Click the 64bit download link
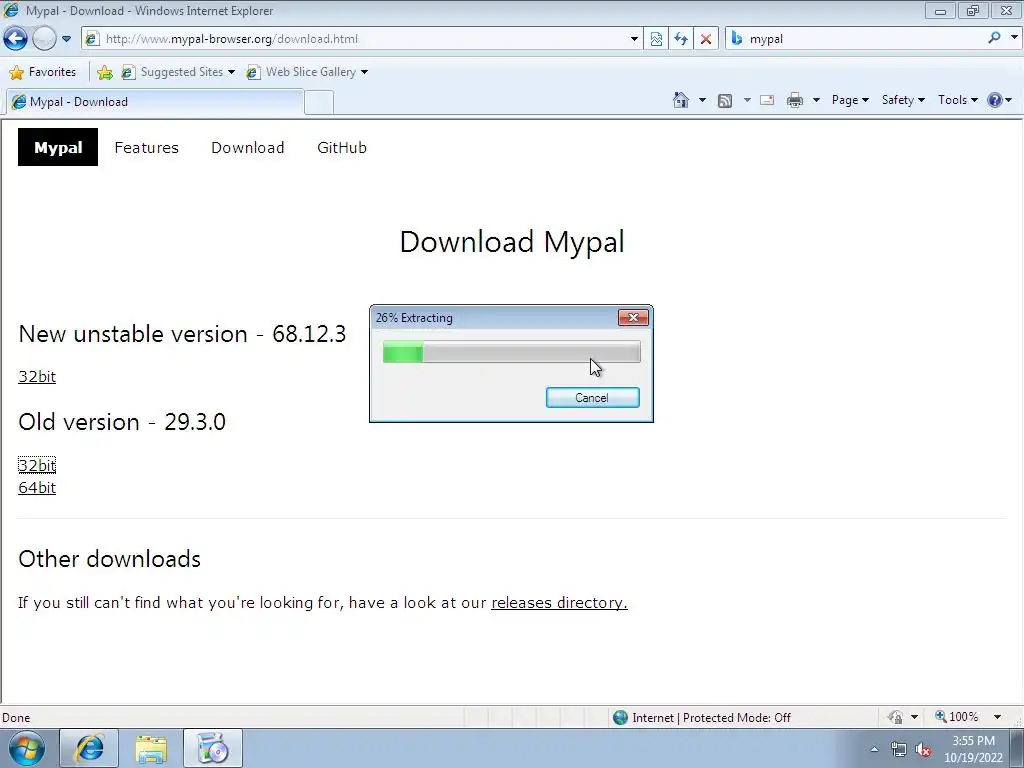 (x=37, y=488)
